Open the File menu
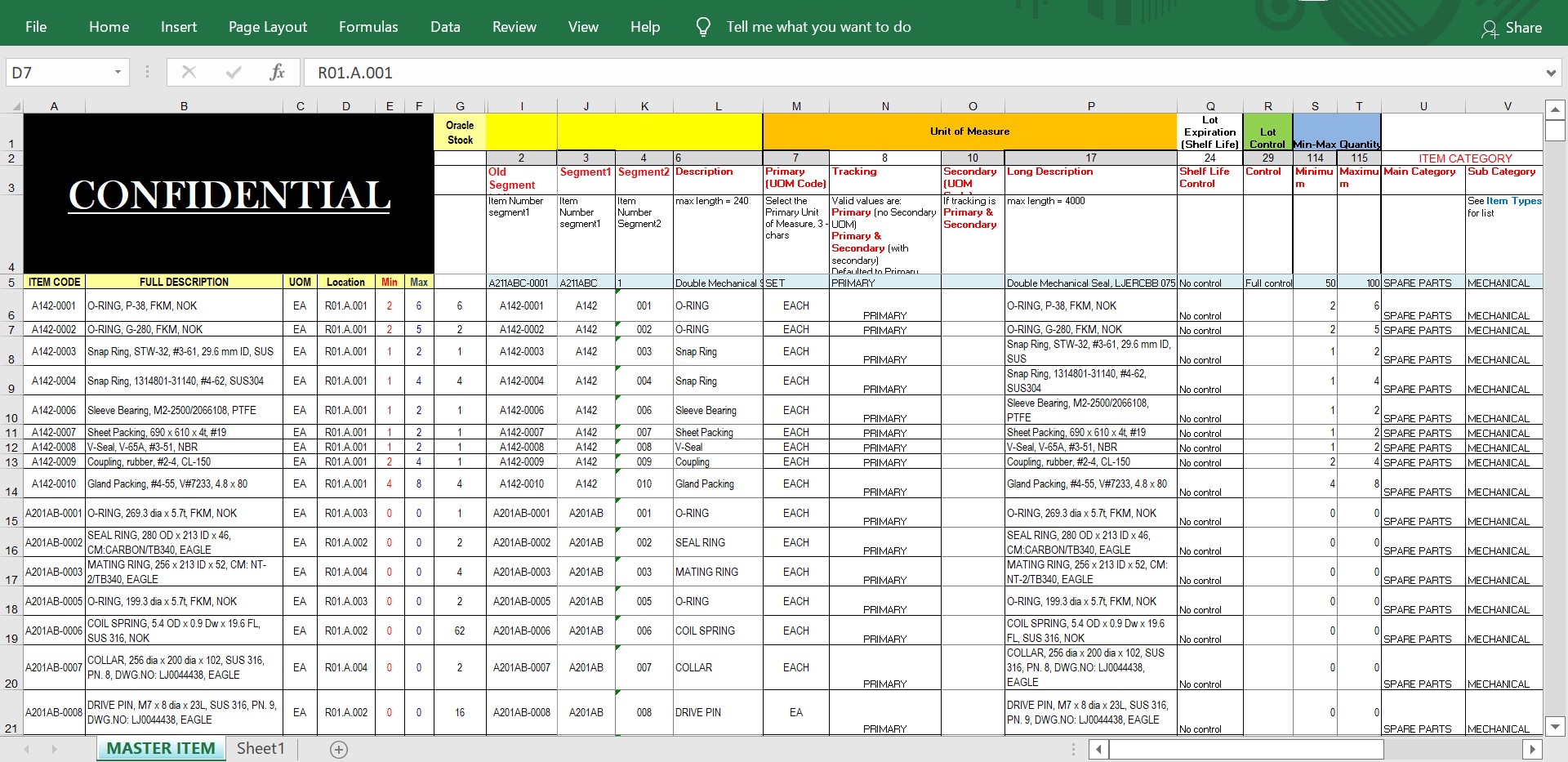1568x762 pixels. pos(36,27)
